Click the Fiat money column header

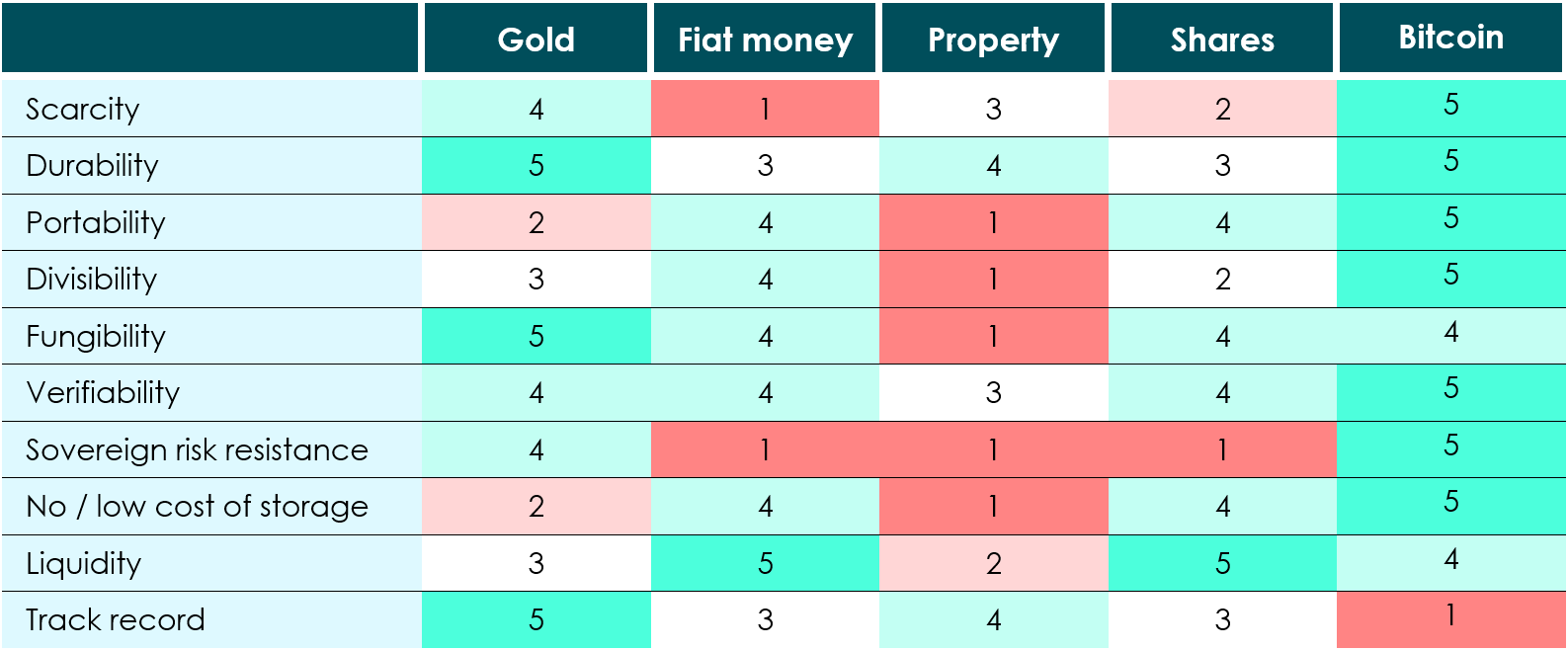(765, 40)
